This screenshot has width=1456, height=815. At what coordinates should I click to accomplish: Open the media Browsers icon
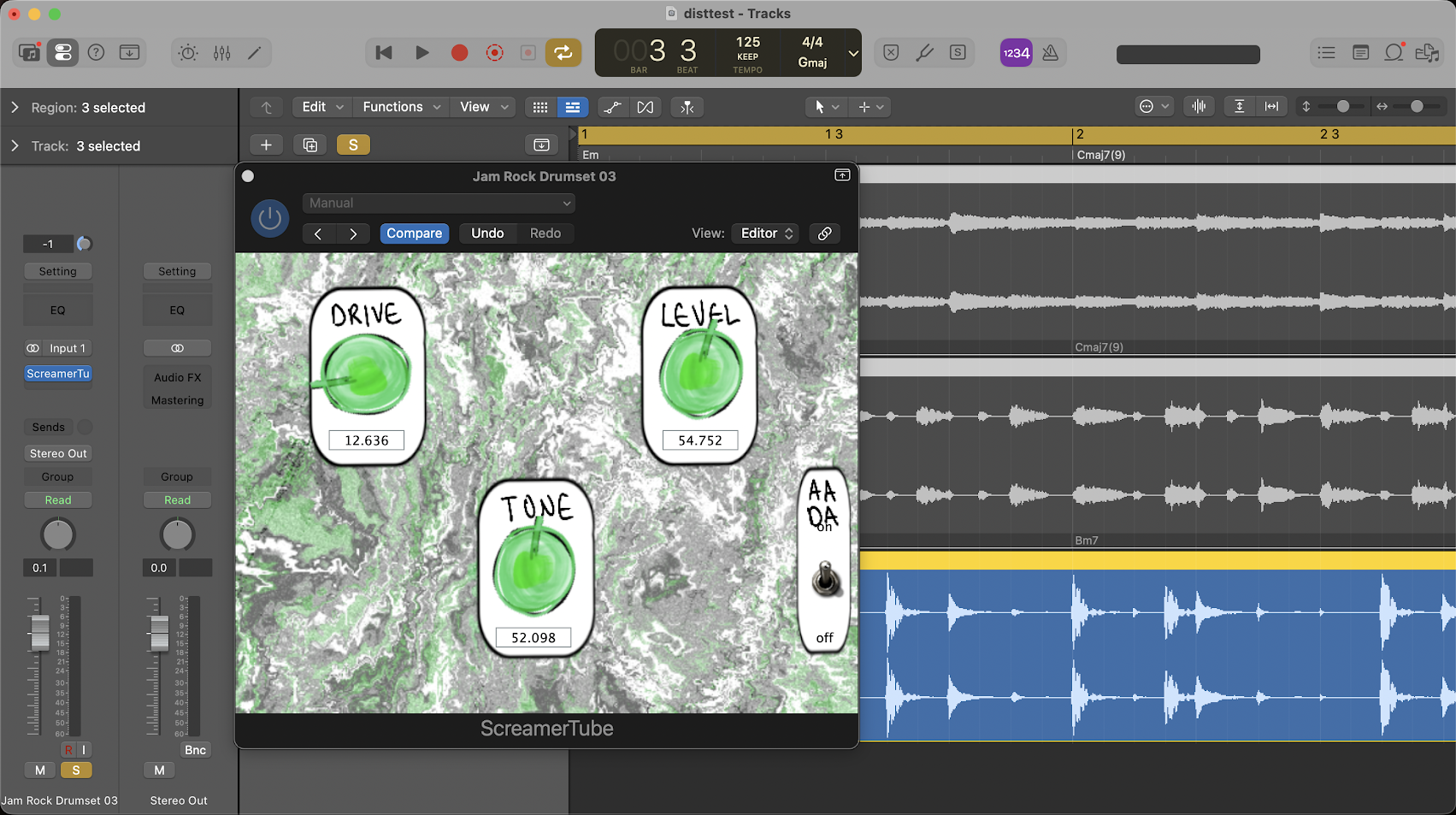(1427, 53)
